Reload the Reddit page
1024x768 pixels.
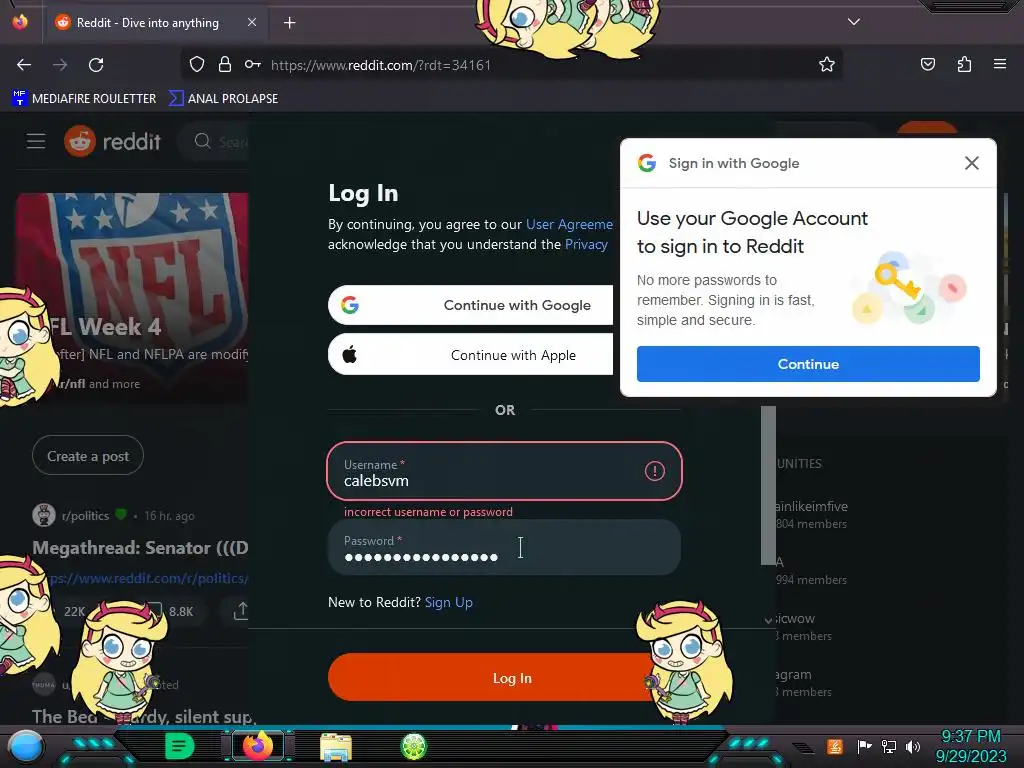click(x=96, y=65)
